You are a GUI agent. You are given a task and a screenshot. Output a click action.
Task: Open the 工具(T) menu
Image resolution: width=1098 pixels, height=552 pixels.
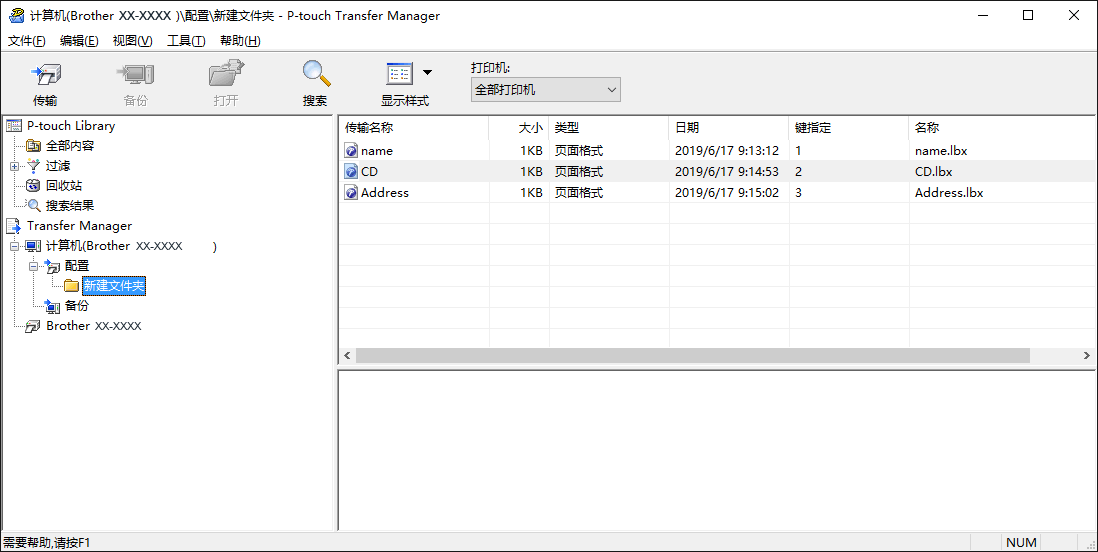point(186,41)
